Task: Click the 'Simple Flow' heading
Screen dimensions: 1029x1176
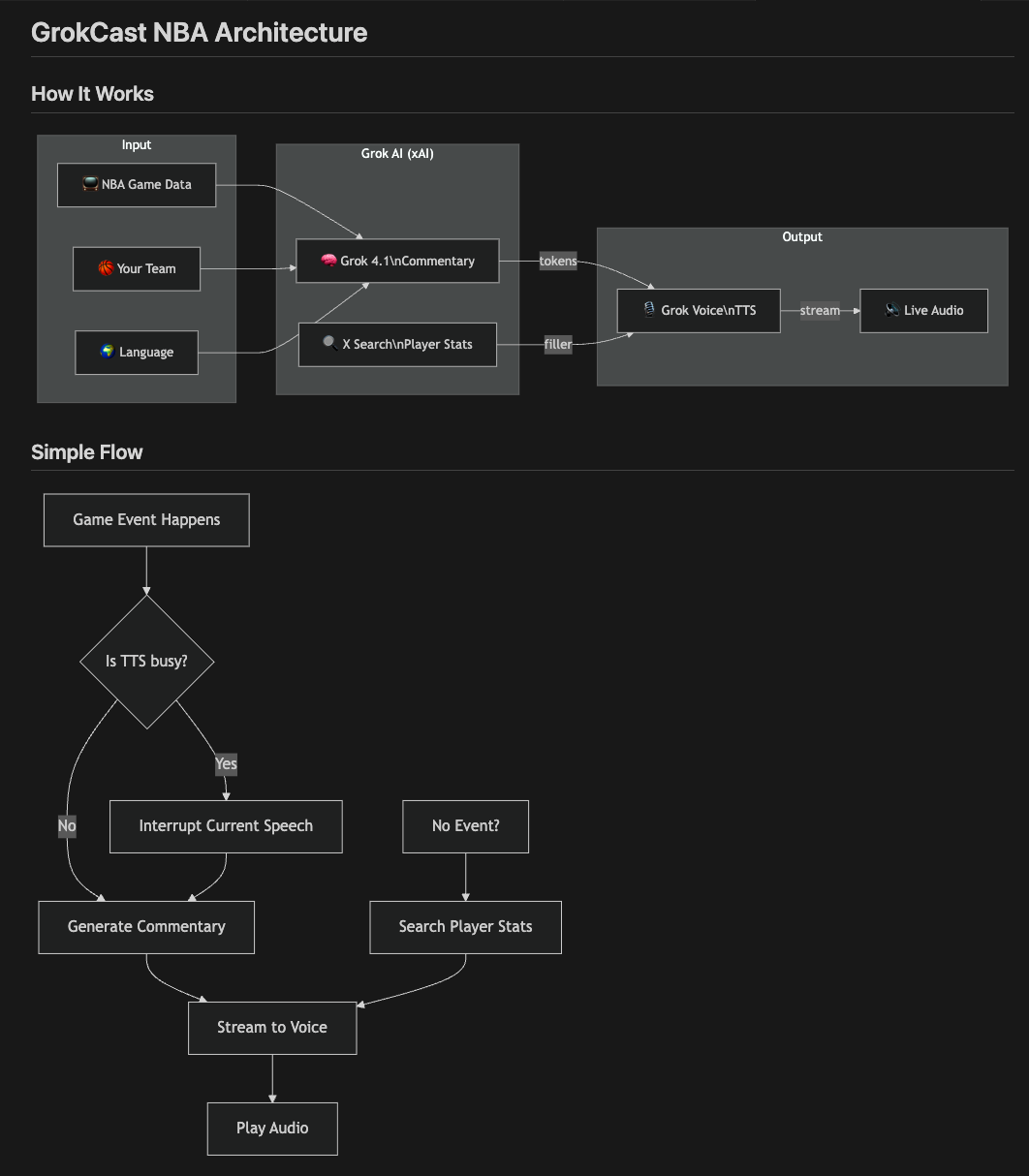Action: (86, 452)
